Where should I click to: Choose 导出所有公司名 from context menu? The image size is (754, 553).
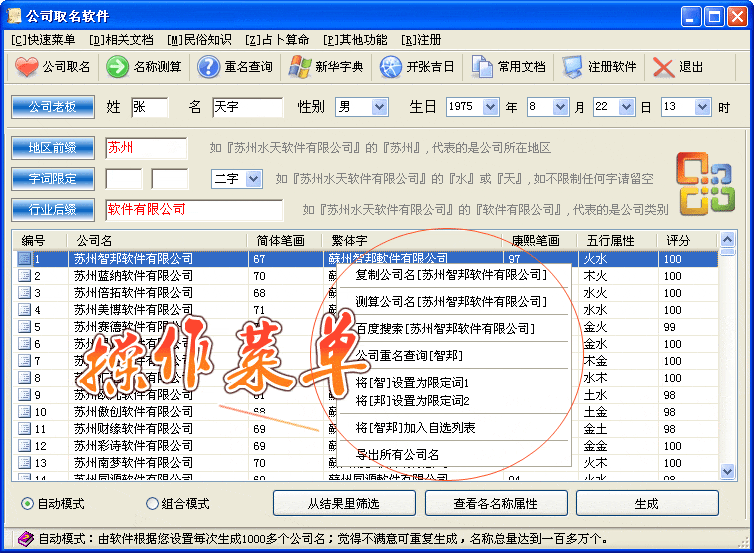(397, 455)
